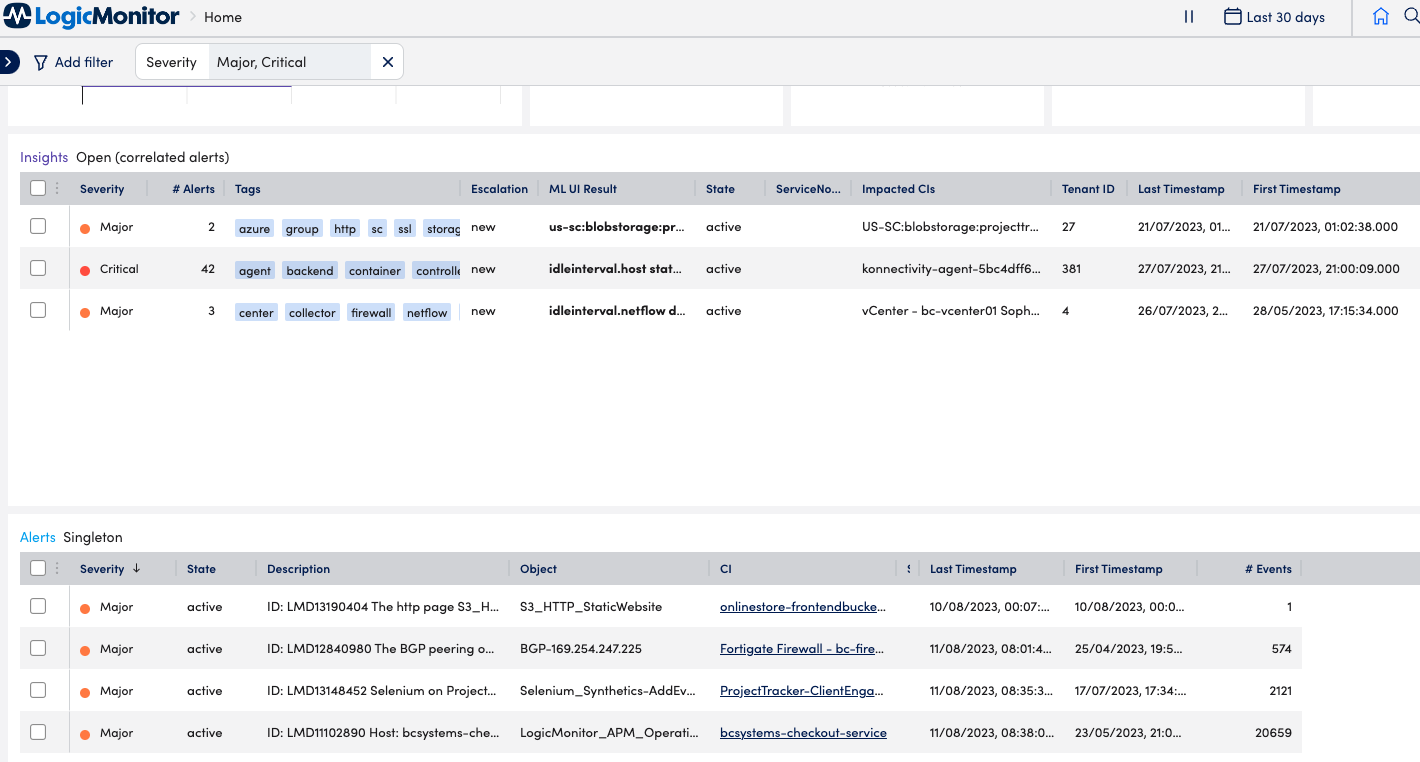The height and width of the screenshot is (762, 1420).
Task: Click the ID: LMD13148452 alert description
Action: pyautogui.click(x=382, y=691)
